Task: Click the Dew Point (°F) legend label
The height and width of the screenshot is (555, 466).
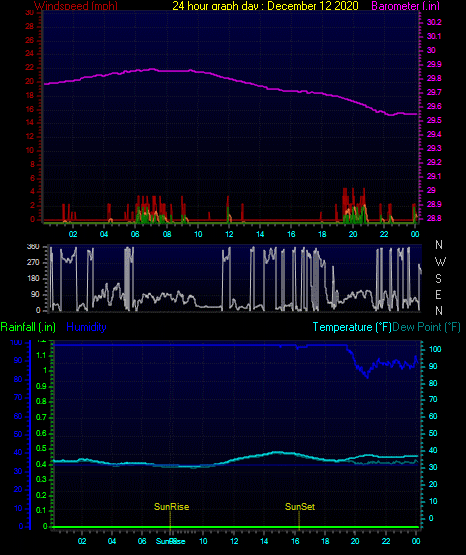Action: click(x=426, y=327)
